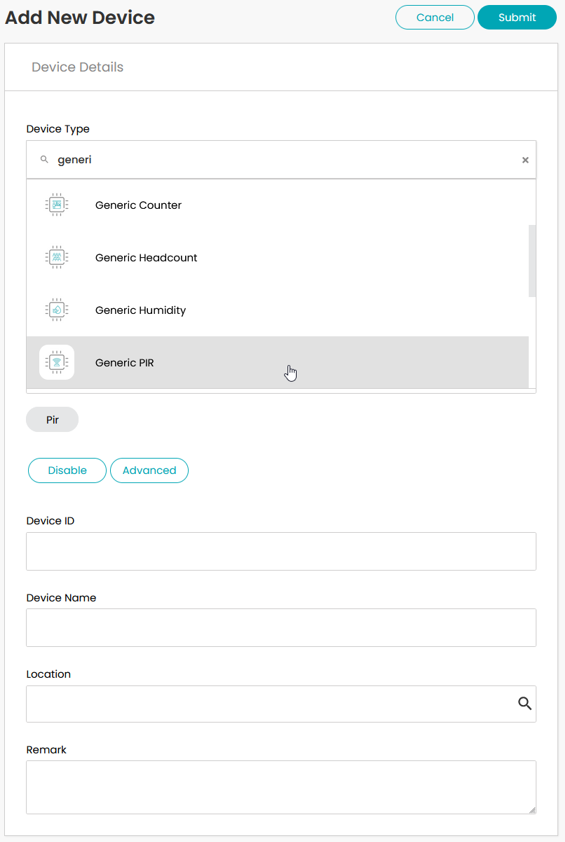Click into the Device Name field
Viewport: 565px width, 842px height.
coord(281,627)
